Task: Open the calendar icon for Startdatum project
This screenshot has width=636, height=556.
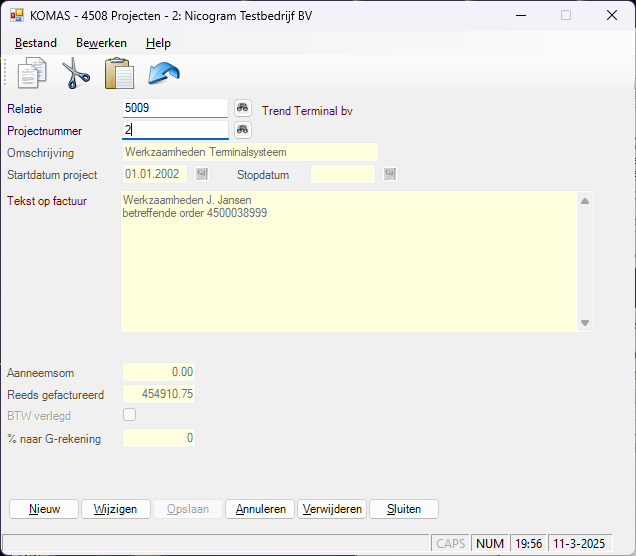Action: (202, 174)
